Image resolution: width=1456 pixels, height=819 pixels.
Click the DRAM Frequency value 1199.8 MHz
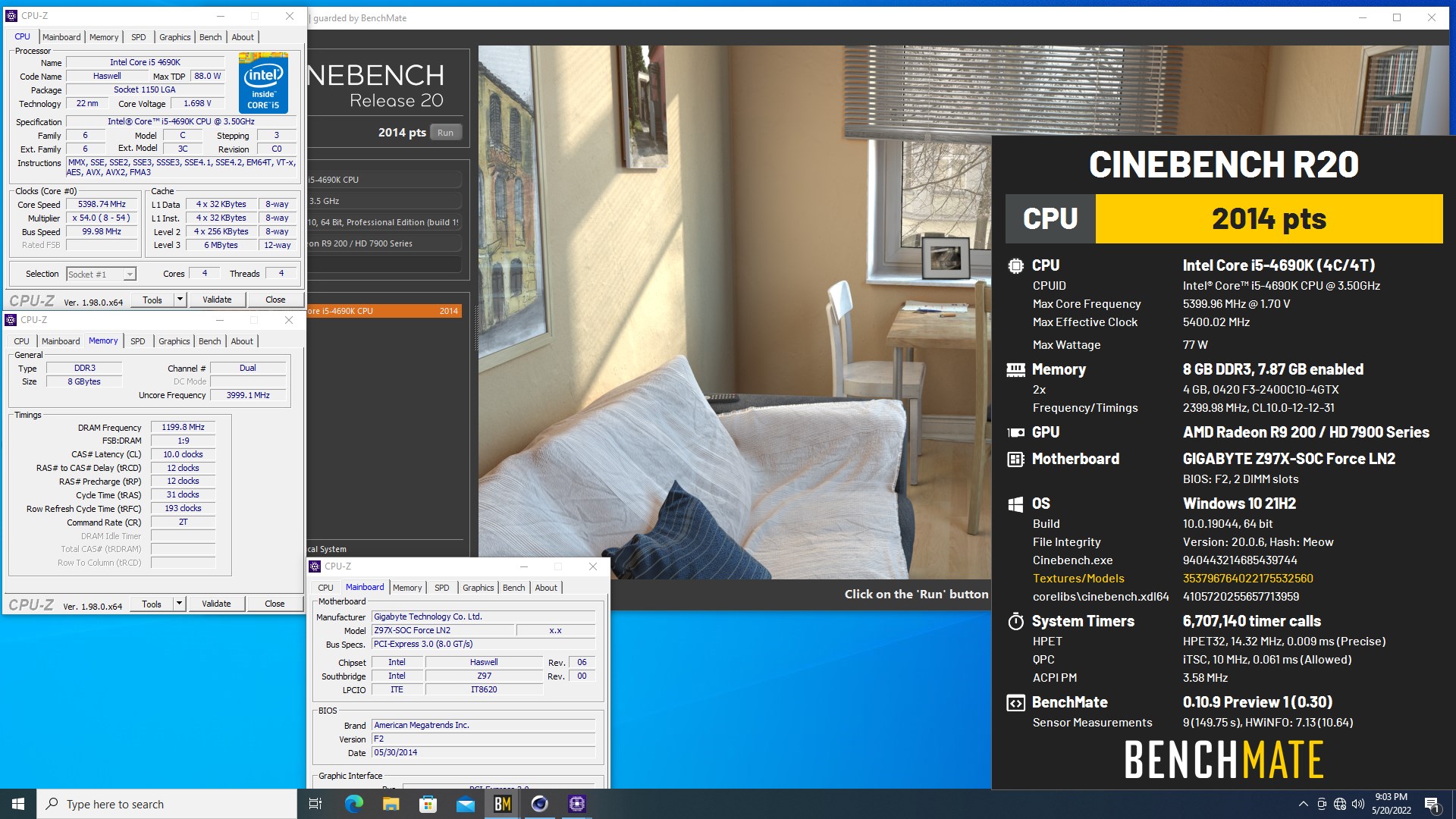click(x=183, y=427)
